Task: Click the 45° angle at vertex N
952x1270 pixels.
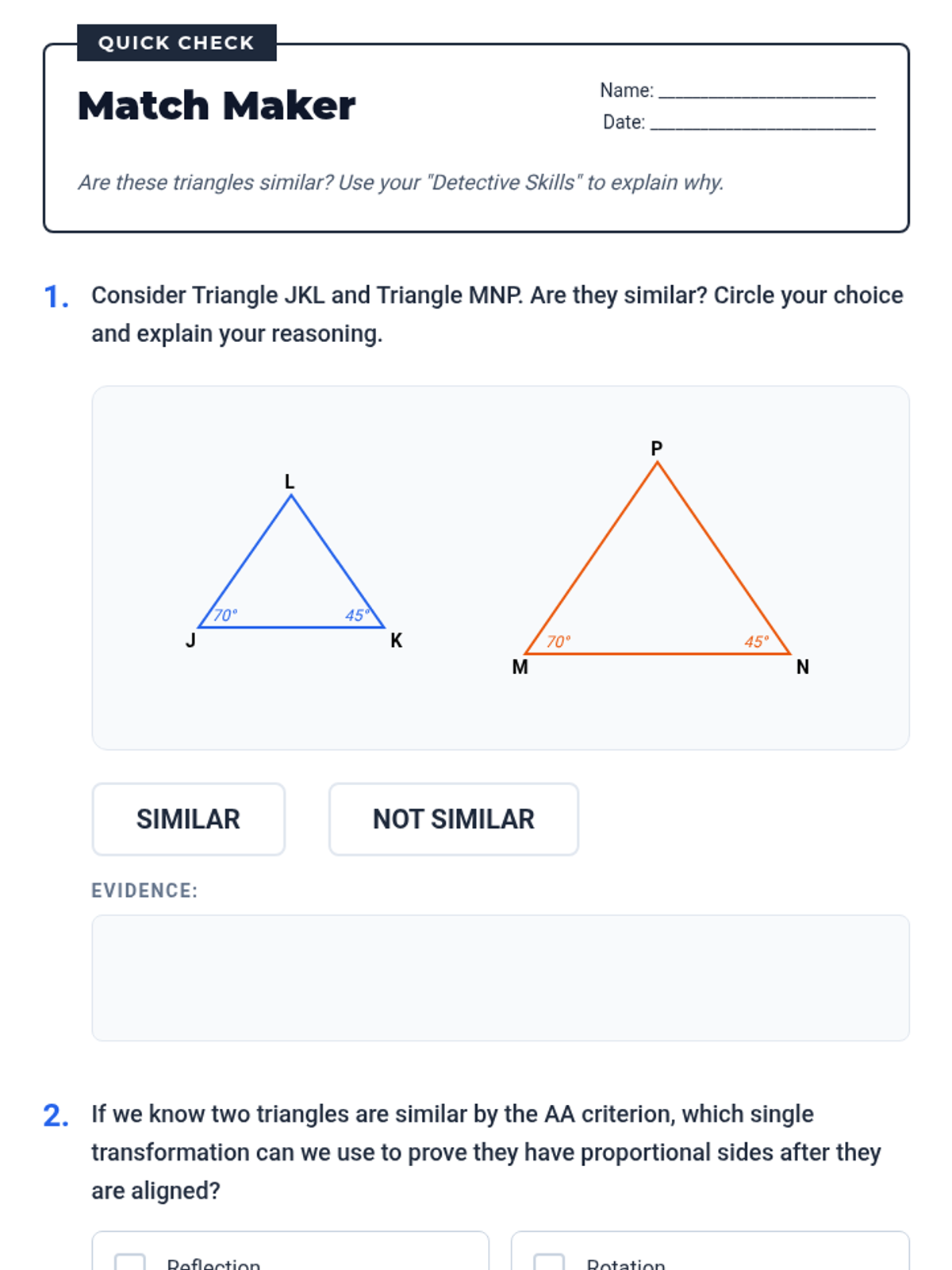Action: pos(756,641)
